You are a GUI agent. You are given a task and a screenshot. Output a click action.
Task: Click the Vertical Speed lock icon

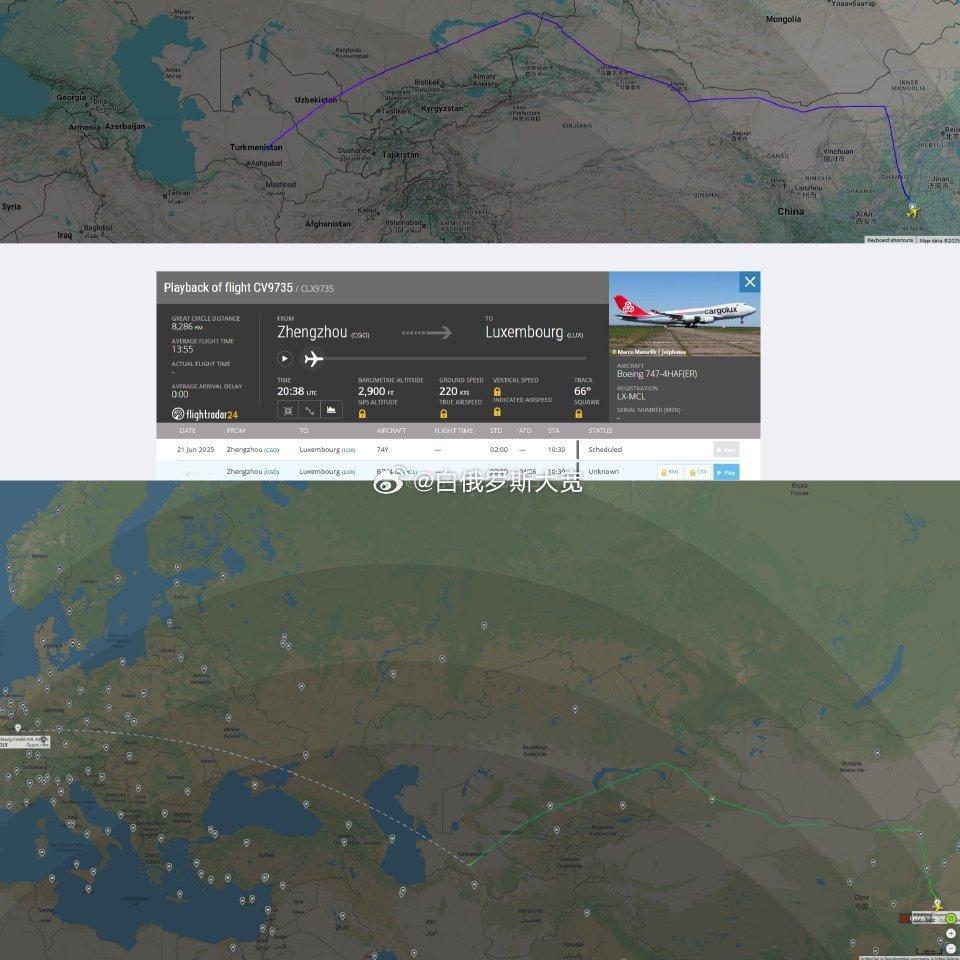click(x=497, y=392)
